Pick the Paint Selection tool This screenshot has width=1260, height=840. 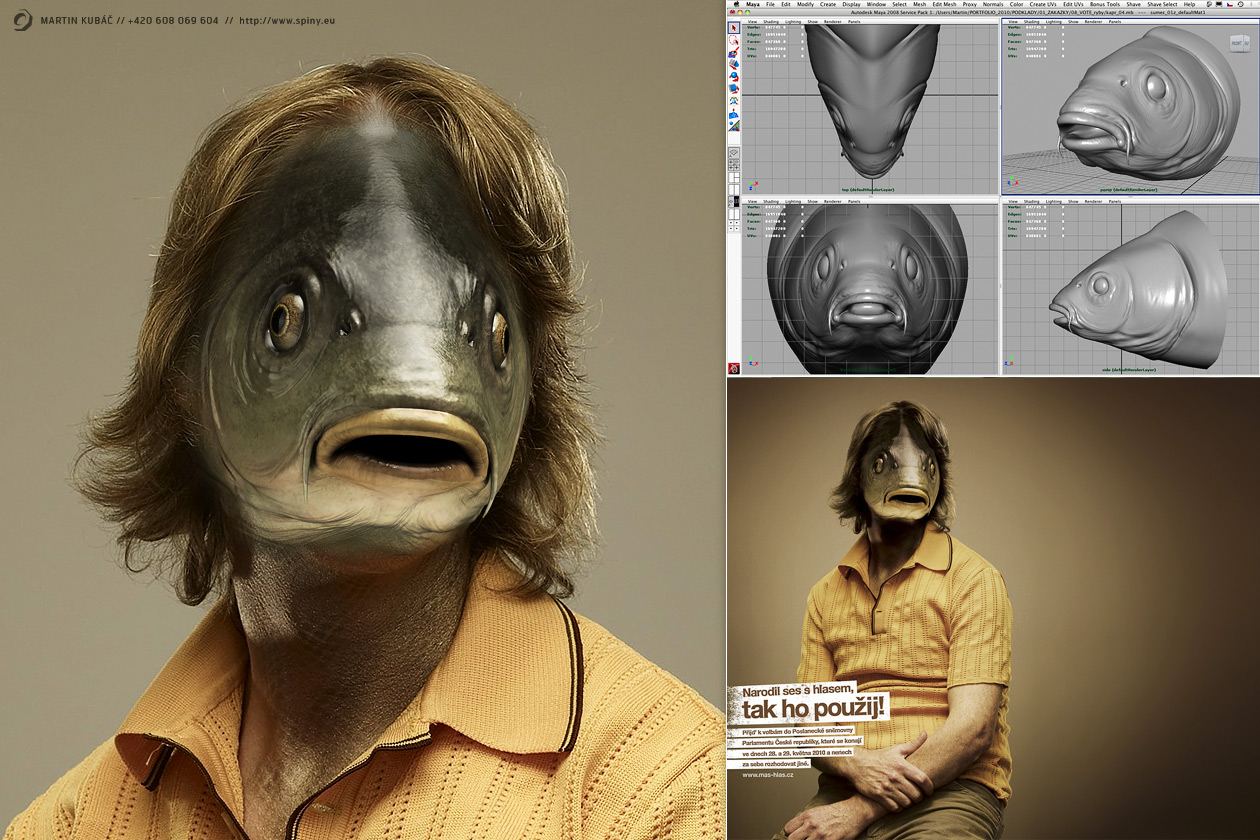734,53
